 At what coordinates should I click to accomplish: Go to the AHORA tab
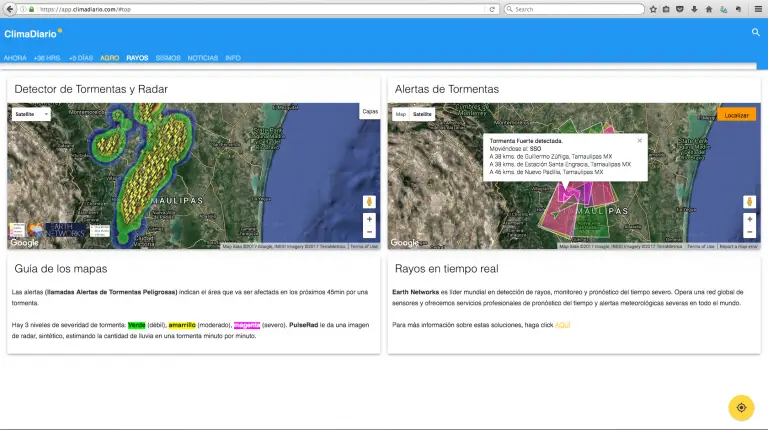pos(15,58)
